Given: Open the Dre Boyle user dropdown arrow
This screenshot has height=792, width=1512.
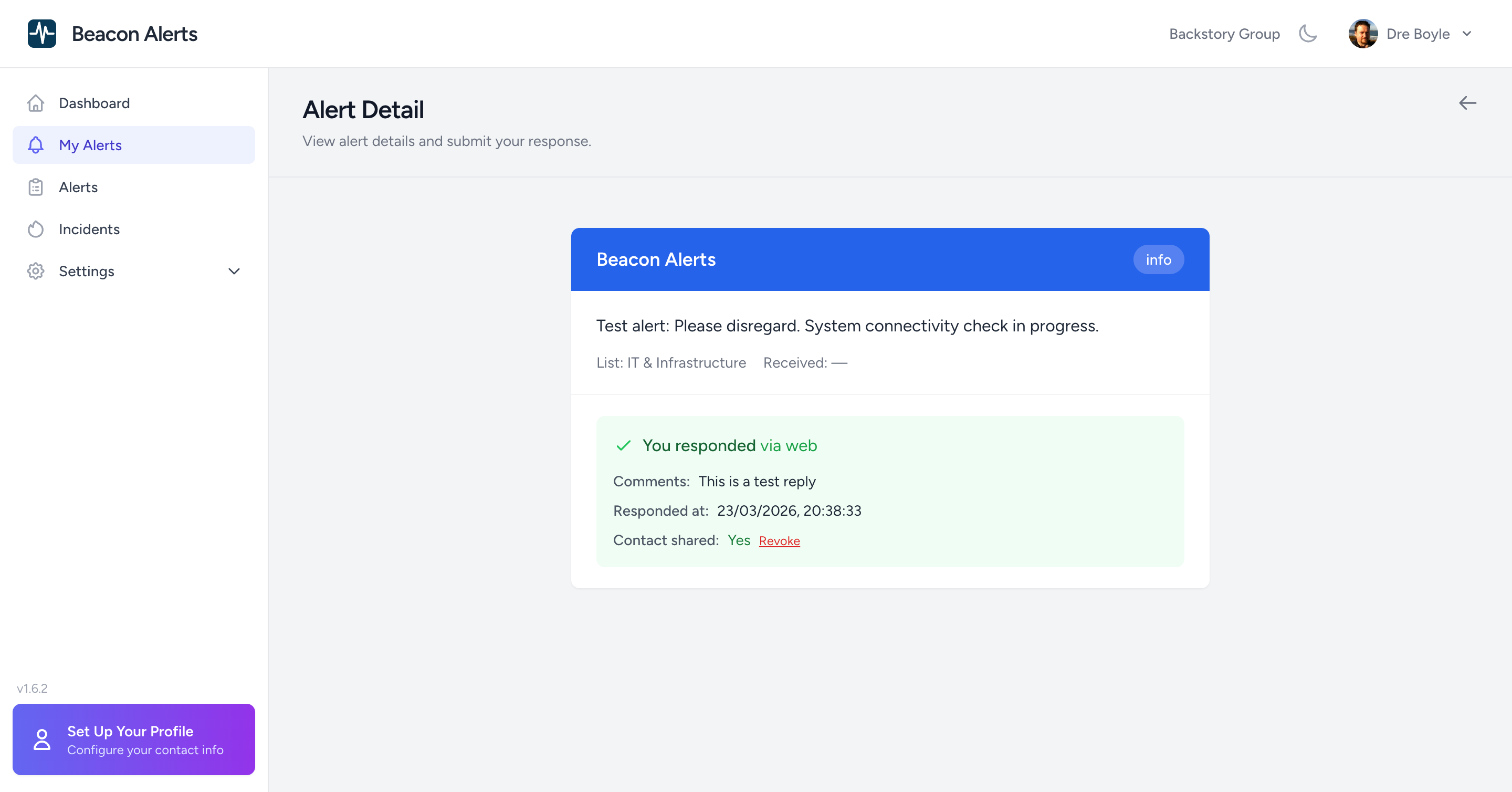Looking at the screenshot, I should coord(1467,34).
